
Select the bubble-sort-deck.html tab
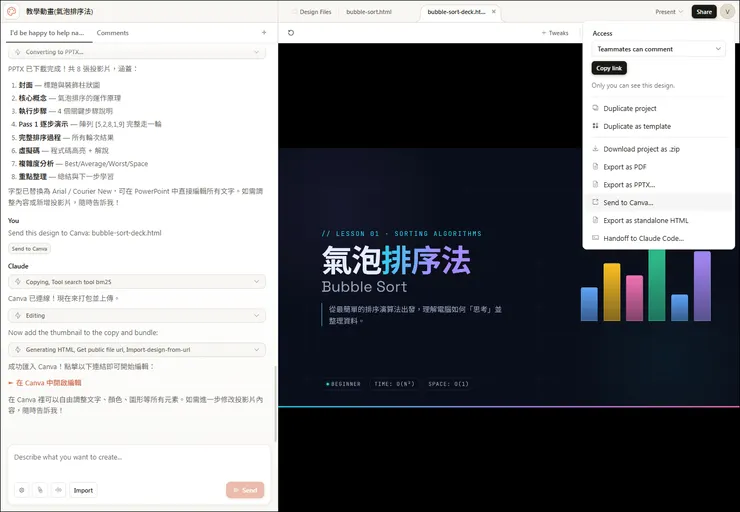coord(456,12)
